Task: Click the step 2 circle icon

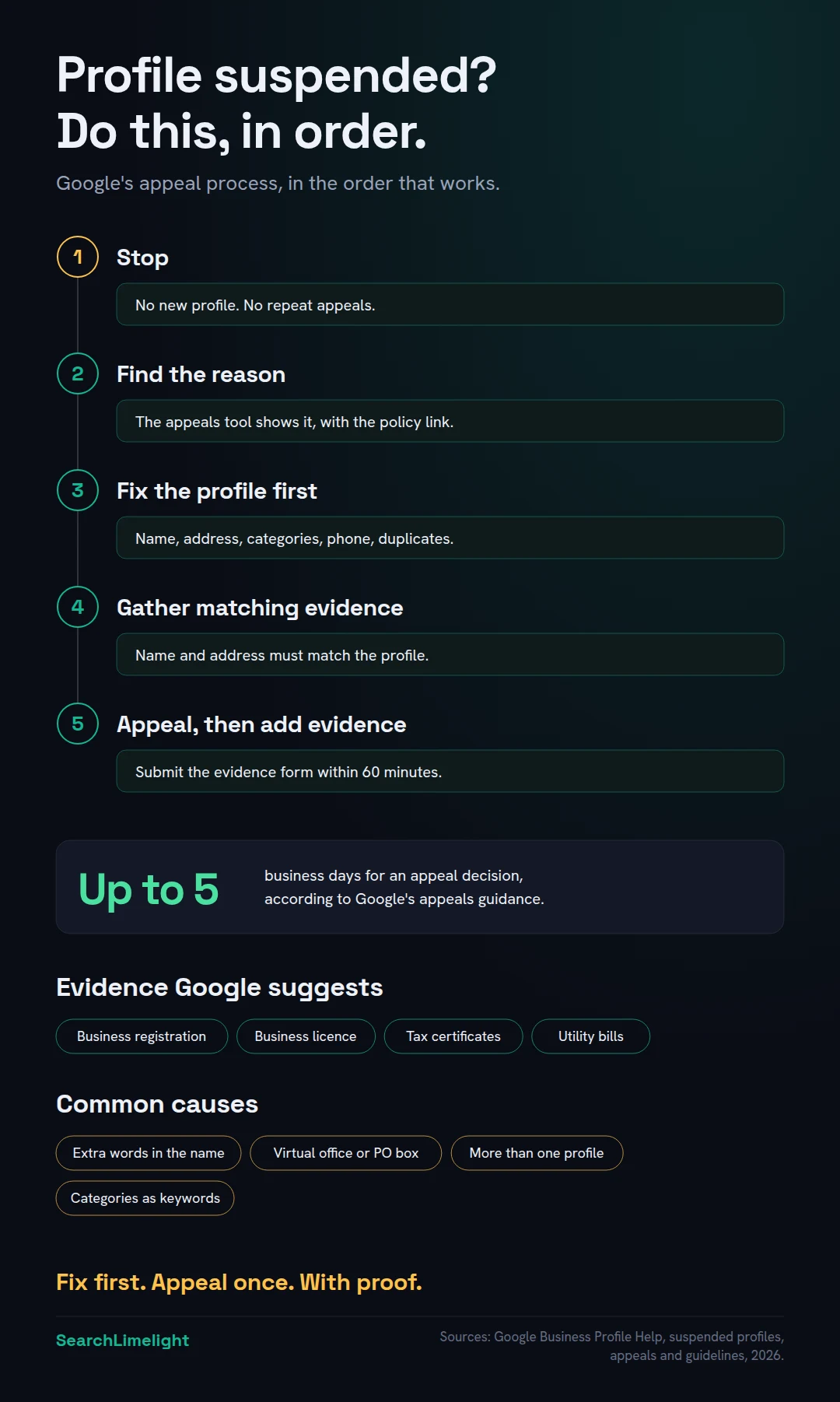Action: (78, 373)
